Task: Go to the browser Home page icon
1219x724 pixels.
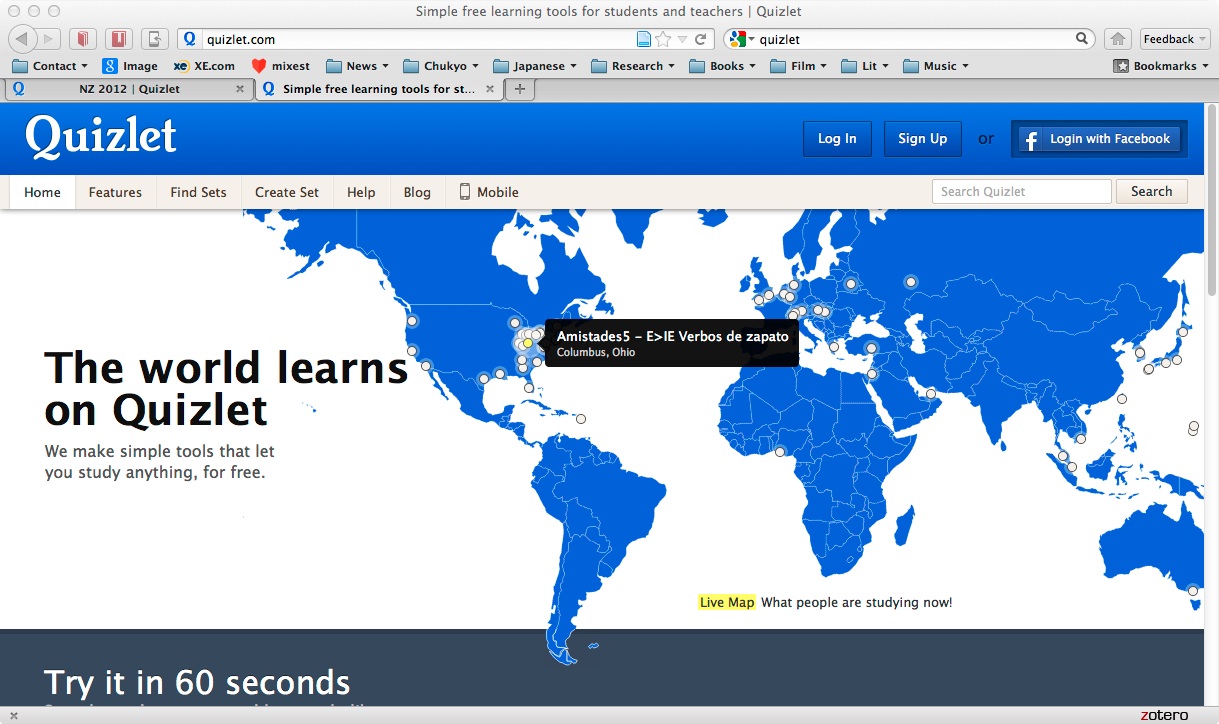Action: (1119, 39)
